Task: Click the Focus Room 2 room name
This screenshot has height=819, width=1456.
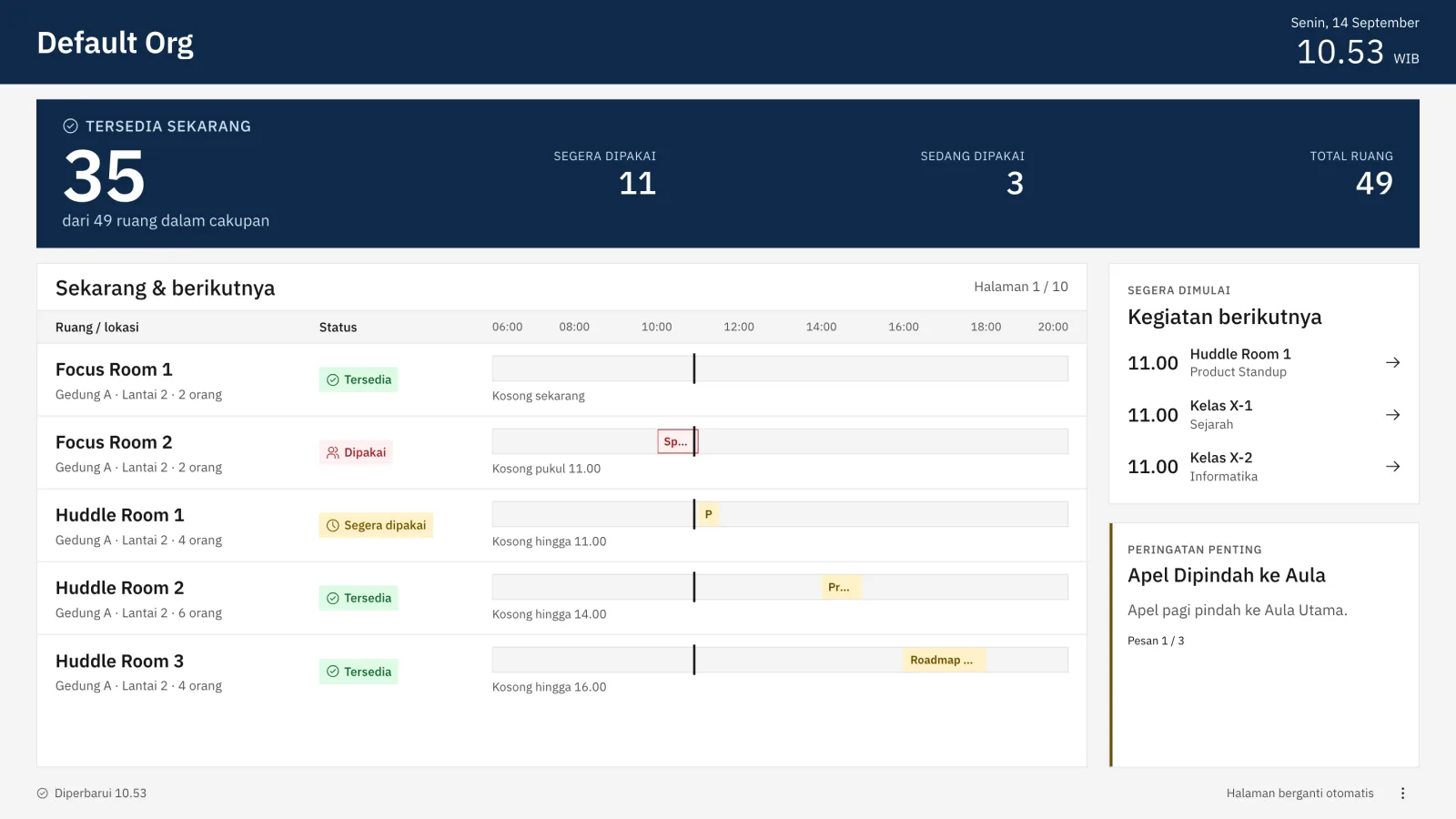Action: click(x=114, y=442)
